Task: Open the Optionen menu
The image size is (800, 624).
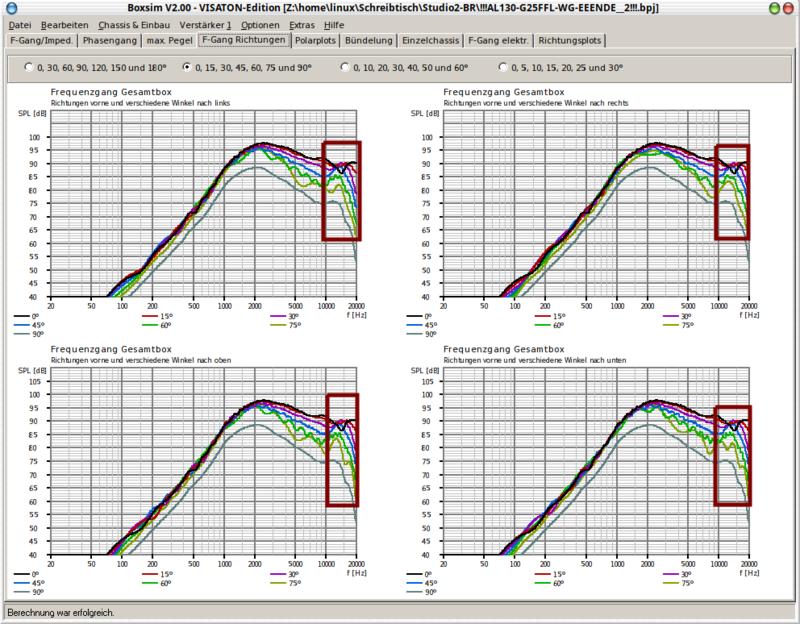Action: tap(260, 23)
